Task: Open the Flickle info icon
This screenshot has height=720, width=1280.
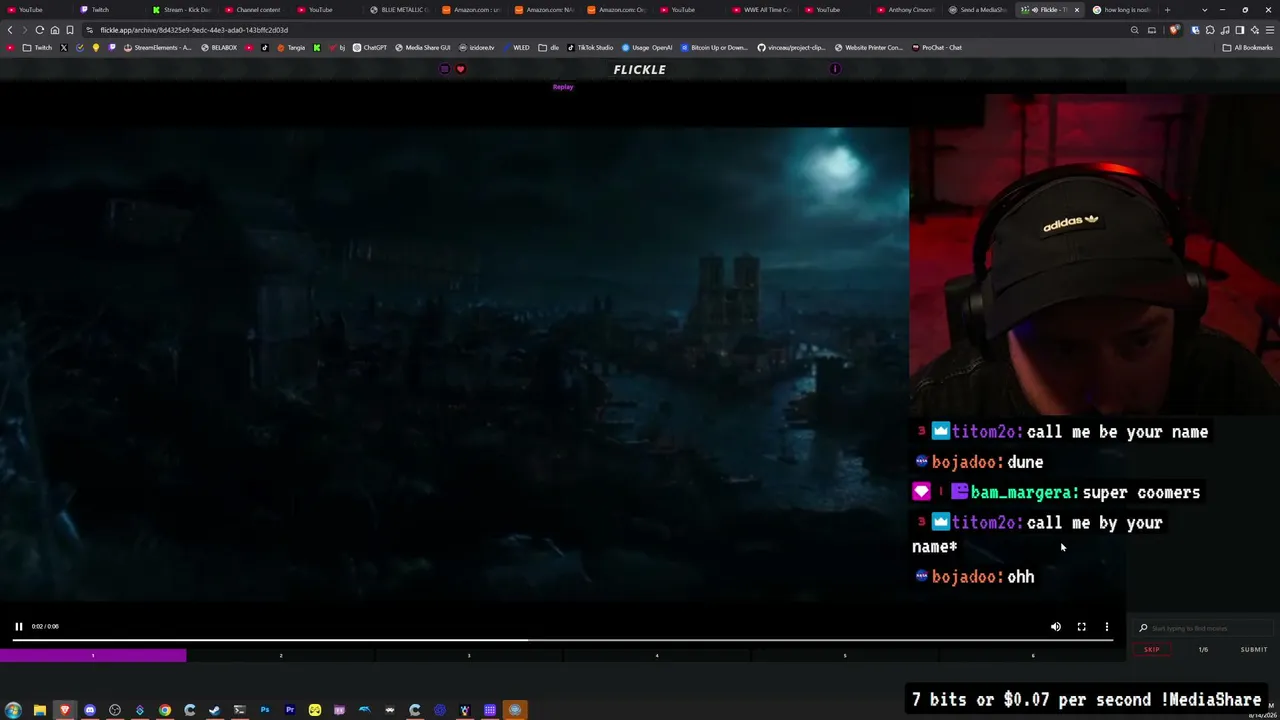Action: pos(835,69)
